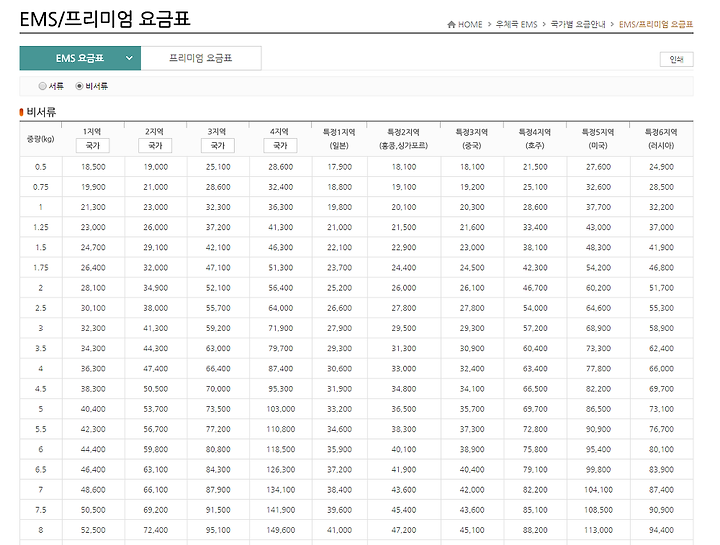Image resolution: width=720 pixels, height=545 pixels.
Task: Click the 19,000 cell in 2지역
Action: (x=156, y=167)
